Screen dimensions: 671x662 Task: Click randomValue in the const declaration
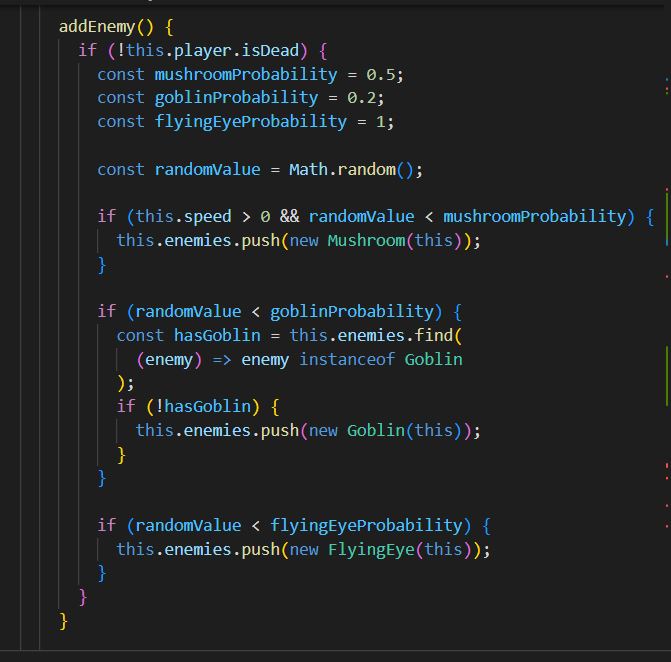pyautogui.click(x=208, y=169)
